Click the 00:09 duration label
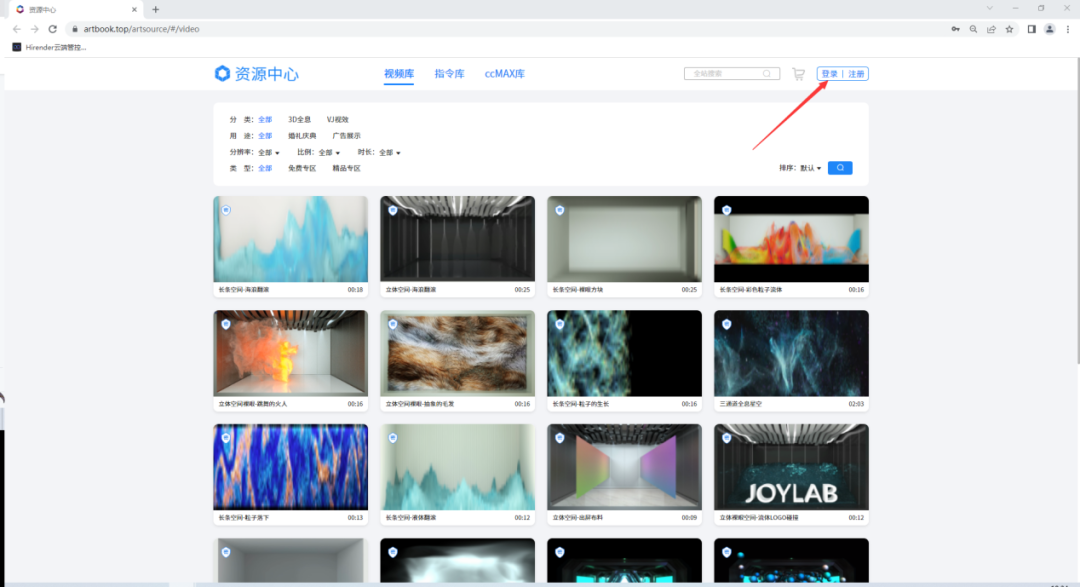The width and height of the screenshot is (1080, 587). tap(689, 517)
